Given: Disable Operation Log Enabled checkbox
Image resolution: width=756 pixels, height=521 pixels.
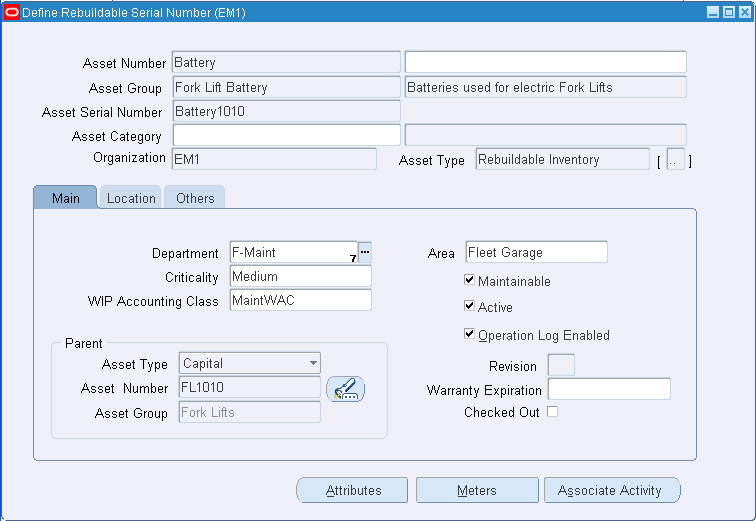Looking at the screenshot, I should click(x=469, y=334).
